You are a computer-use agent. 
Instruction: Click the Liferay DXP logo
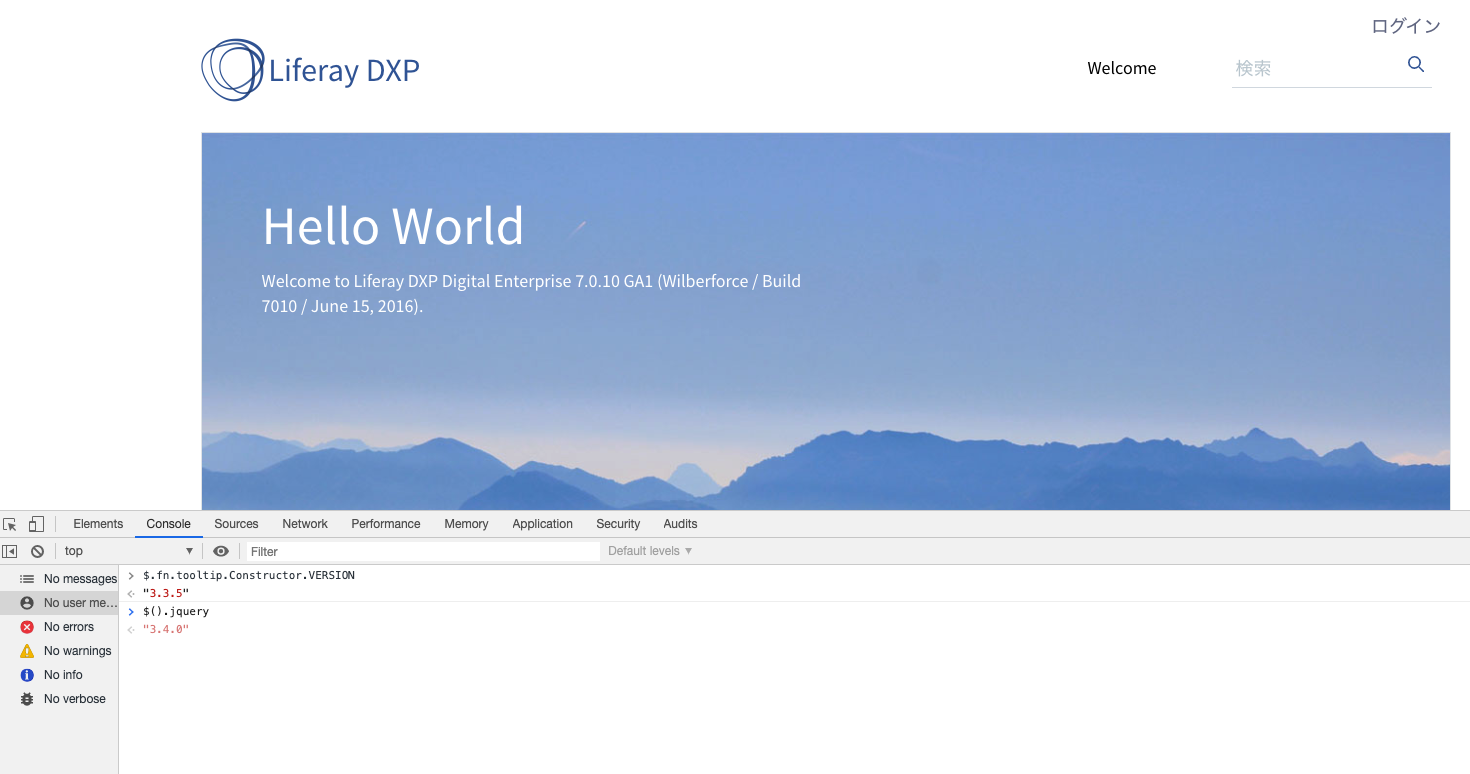tap(310, 69)
